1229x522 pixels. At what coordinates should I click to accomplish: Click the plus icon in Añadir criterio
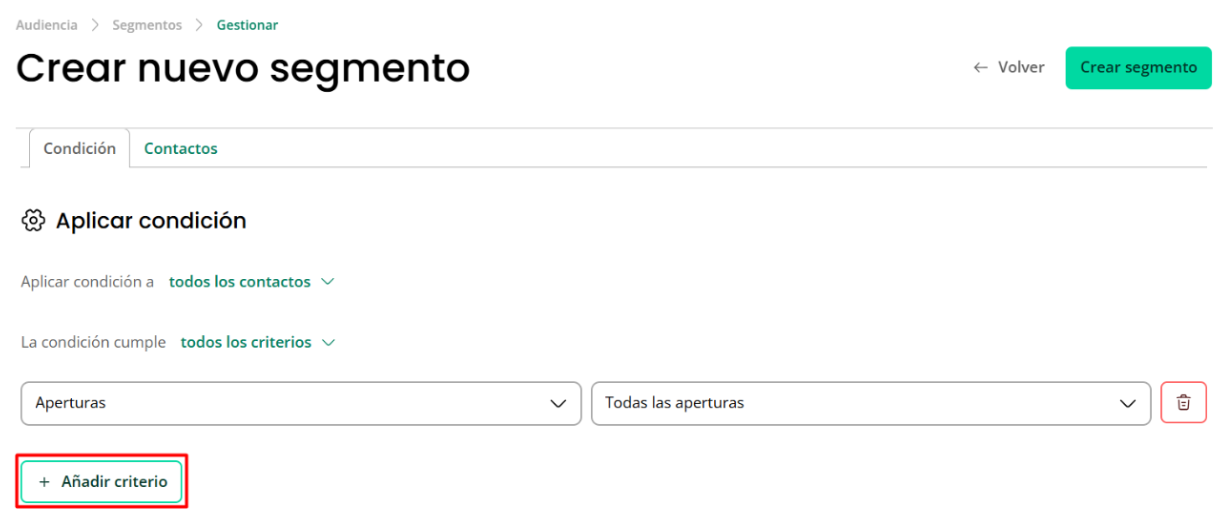coord(44,482)
